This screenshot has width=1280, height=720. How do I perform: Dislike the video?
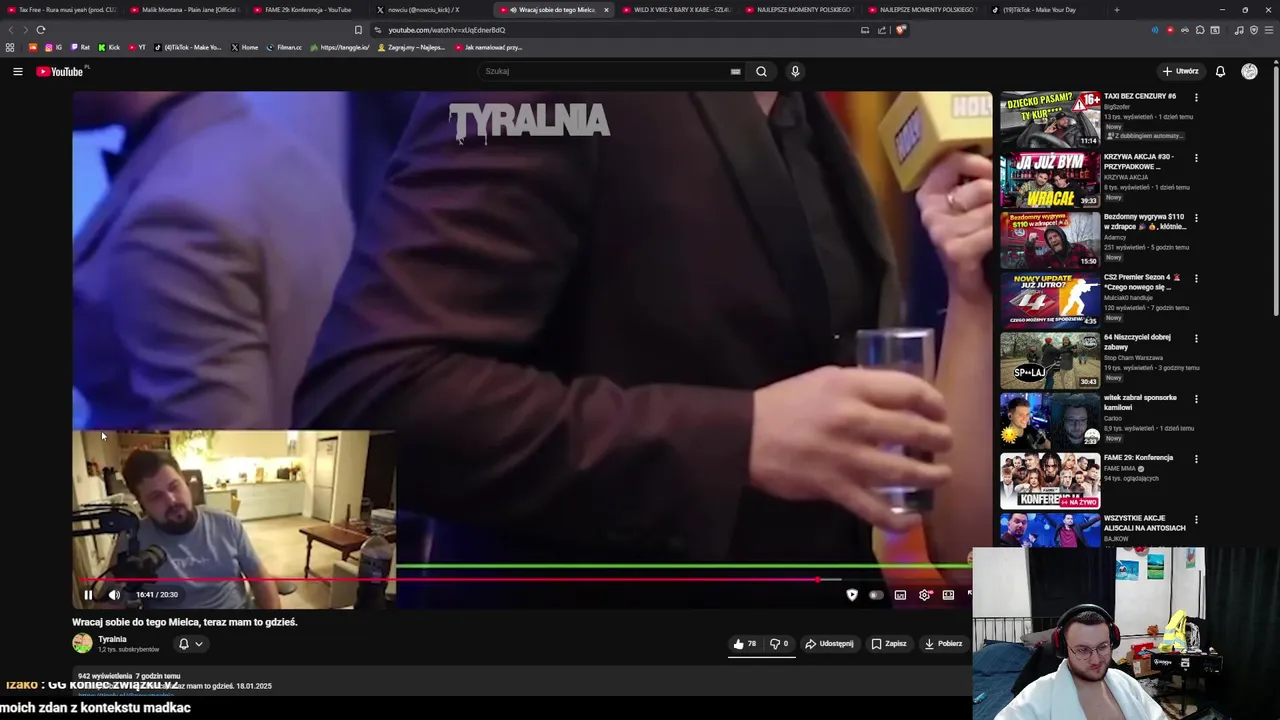[x=779, y=644]
